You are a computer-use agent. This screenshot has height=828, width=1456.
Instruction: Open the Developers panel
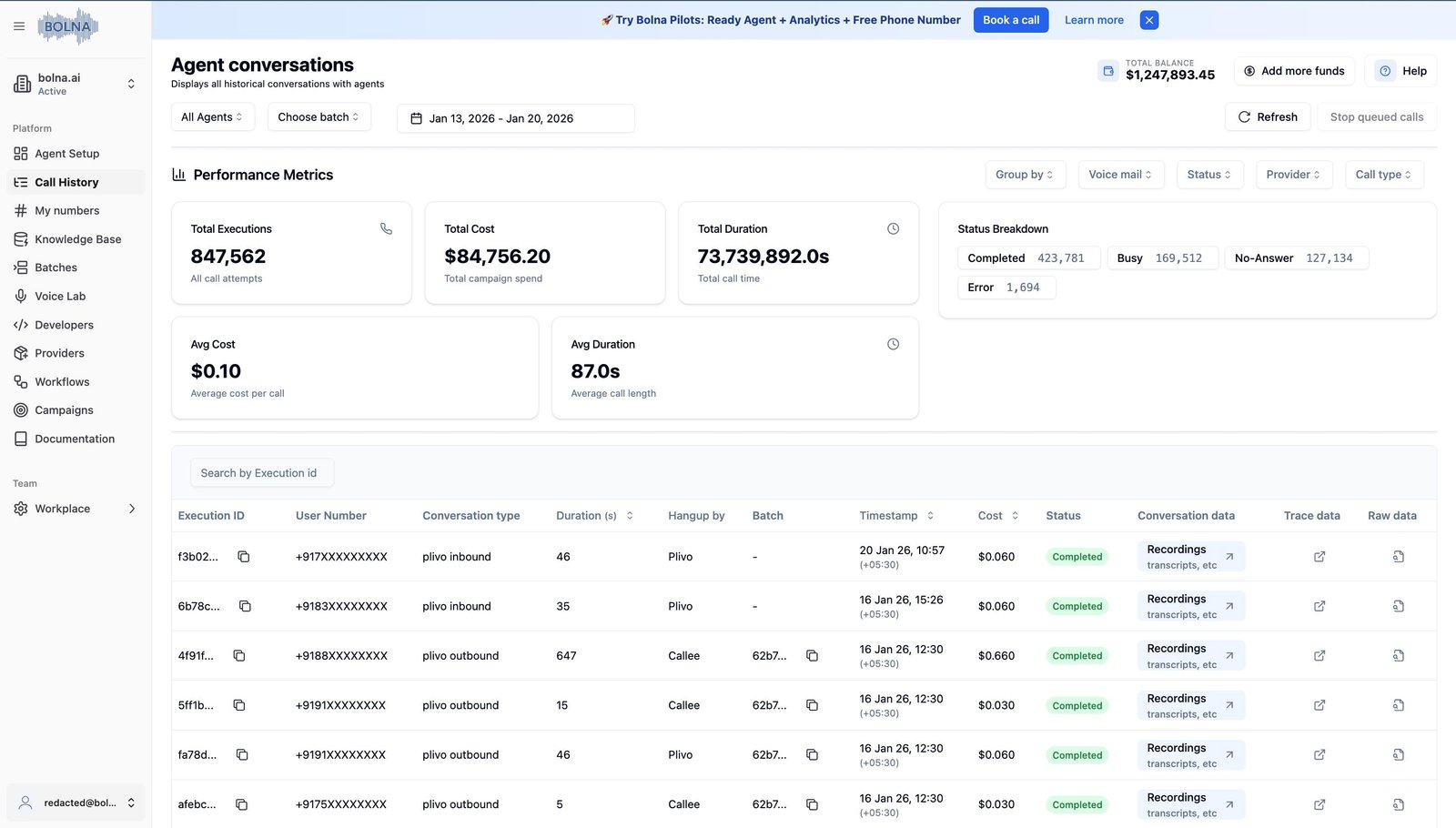coord(64,324)
